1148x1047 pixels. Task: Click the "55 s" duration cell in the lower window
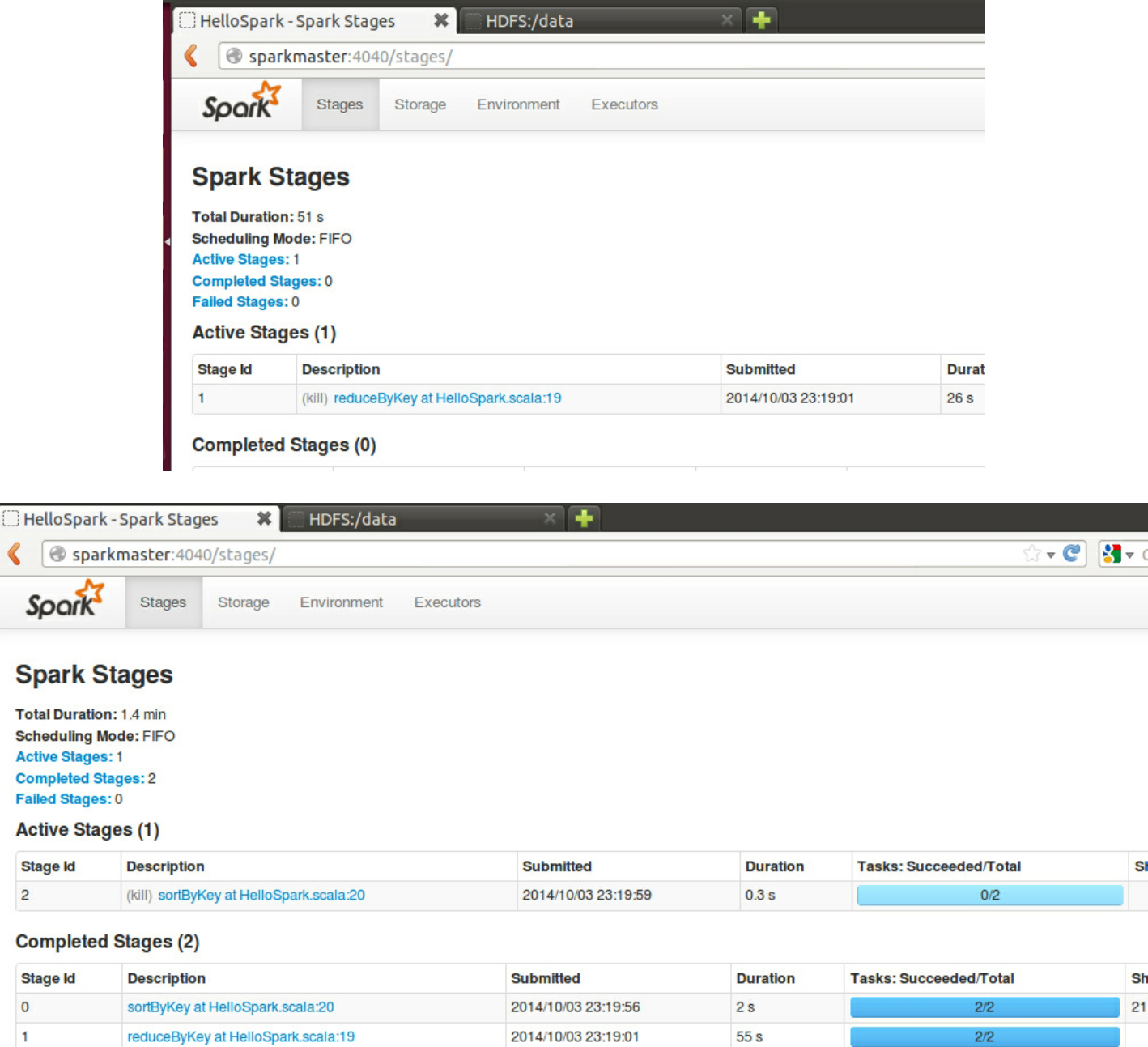pos(750,1036)
